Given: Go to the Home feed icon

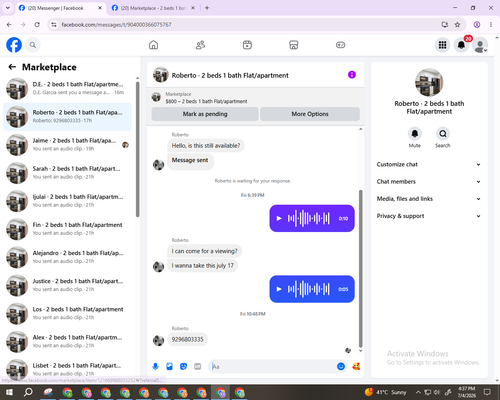Looking at the screenshot, I should click(x=153, y=45).
